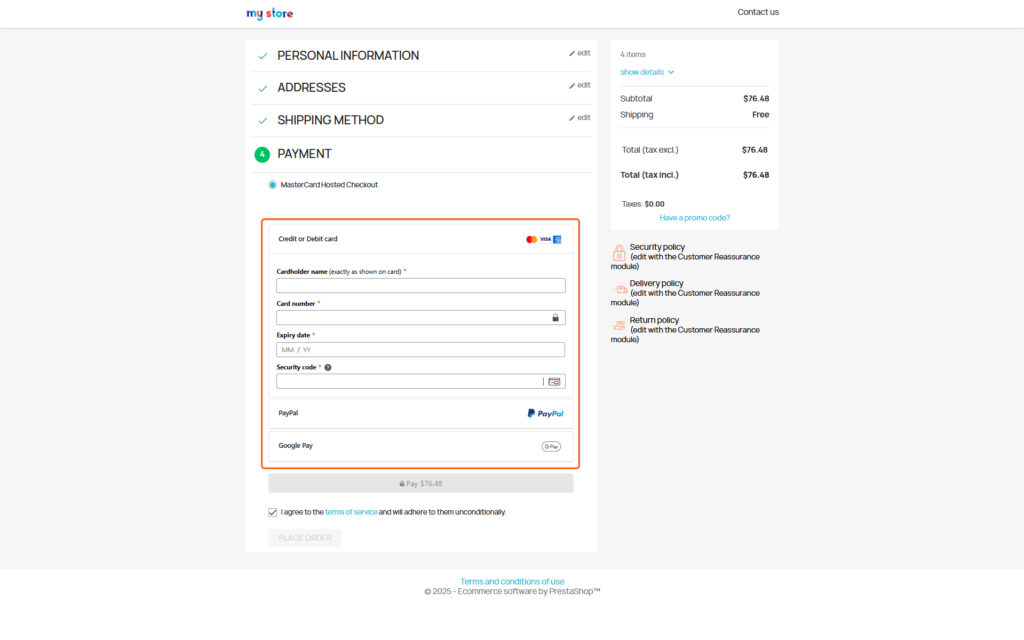Screen dimensions: 1024x640
Task: Click the card icon in Security code field
Action: tap(556, 381)
